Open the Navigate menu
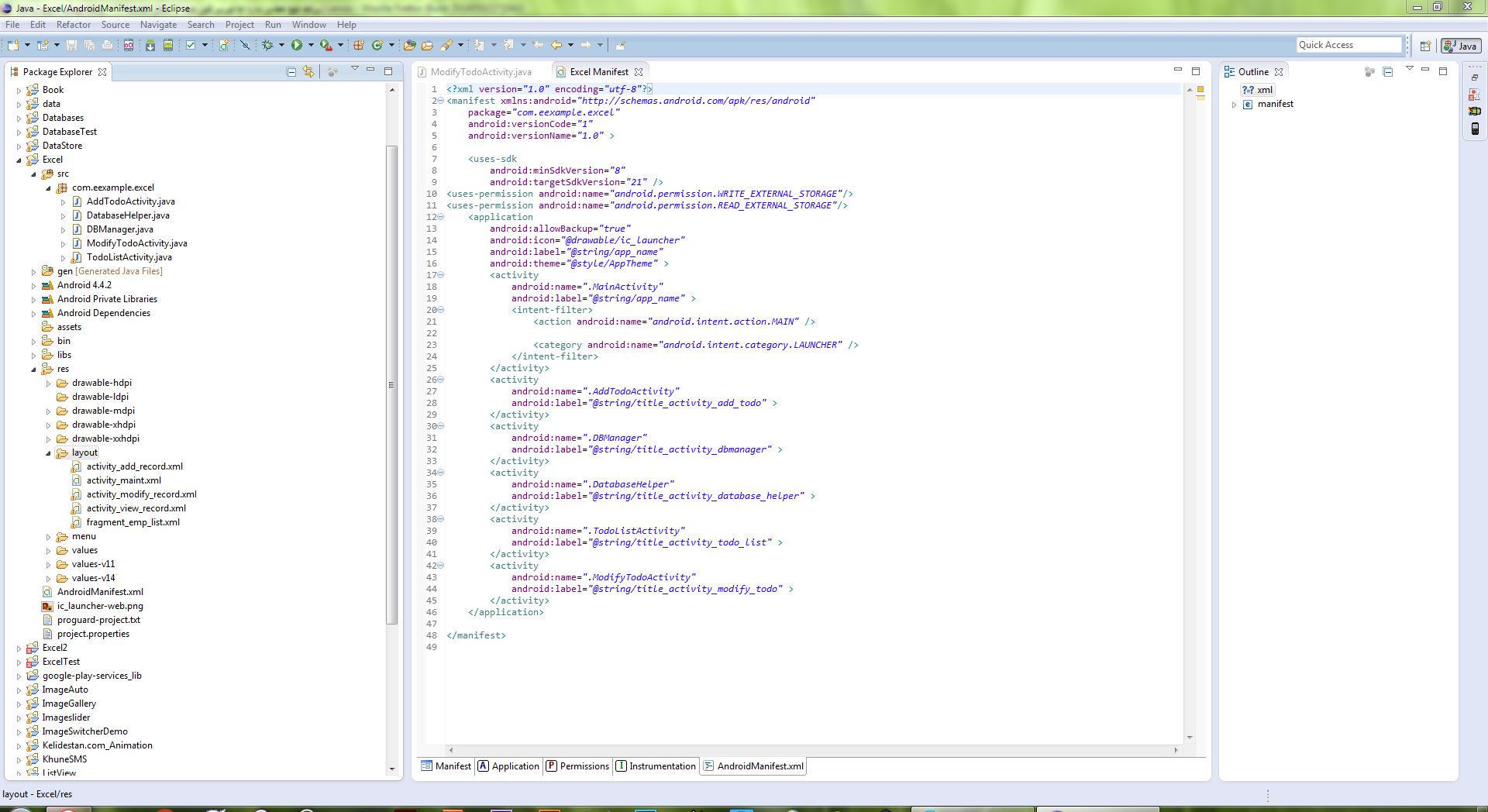This screenshot has height=812, width=1488. point(158,24)
